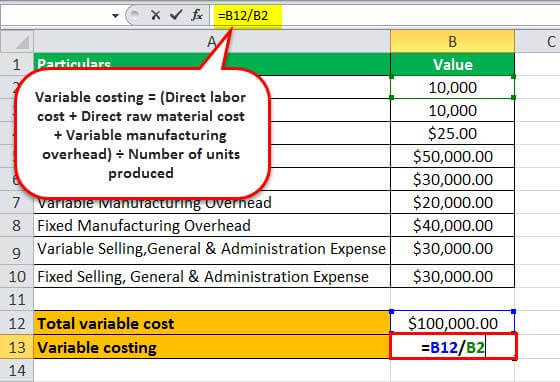Open the Name Box dropdown arrow
This screenshot has width=560, height=382.
pyautogui.click(x=115, y=16)
